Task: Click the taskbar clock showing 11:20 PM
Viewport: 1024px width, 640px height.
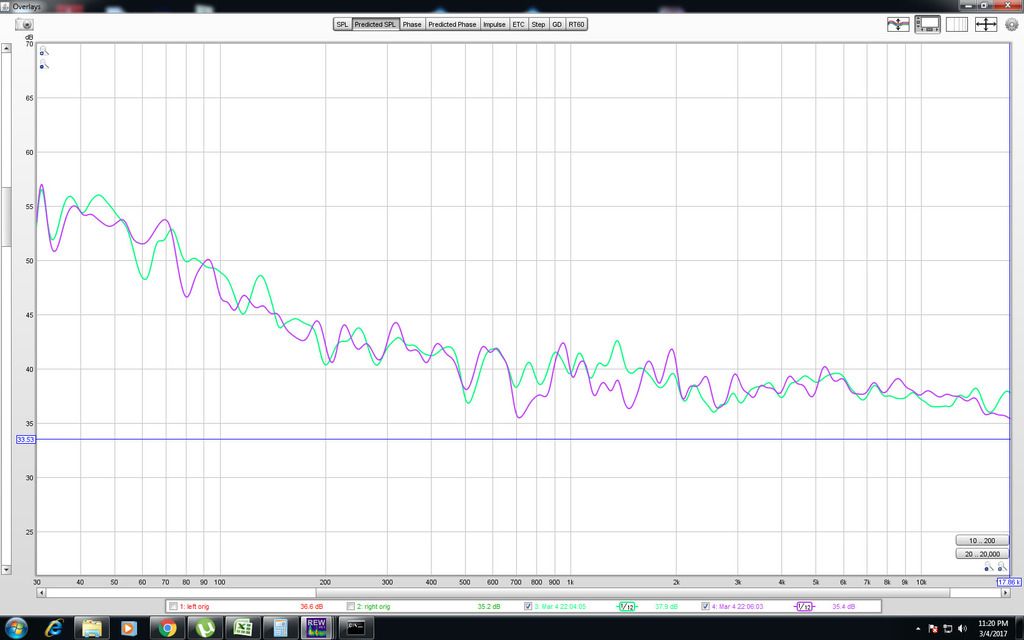Action: click(993, 628)
